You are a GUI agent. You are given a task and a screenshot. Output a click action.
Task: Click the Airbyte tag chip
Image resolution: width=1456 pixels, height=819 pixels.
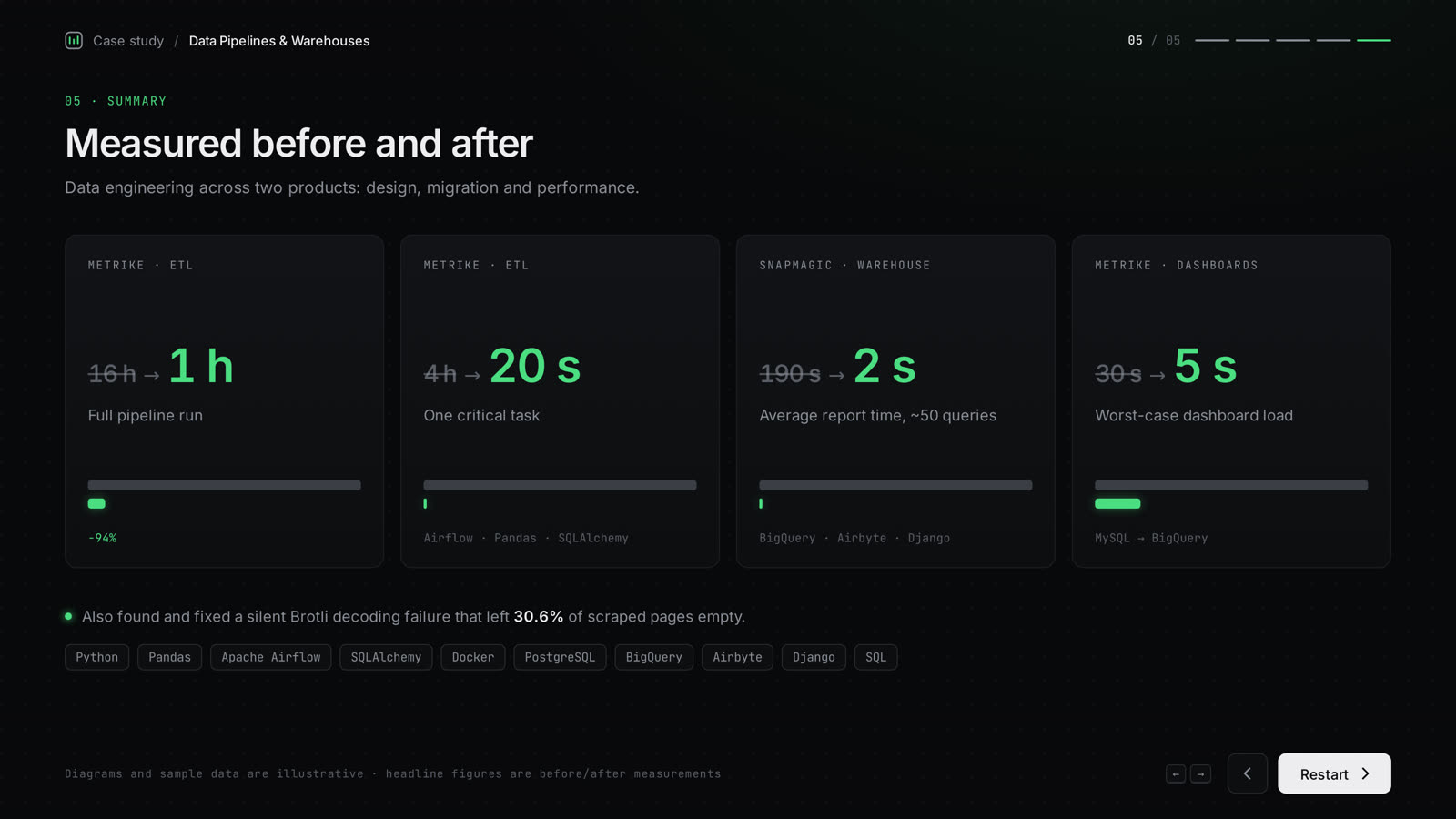click(x=738, y=657)
